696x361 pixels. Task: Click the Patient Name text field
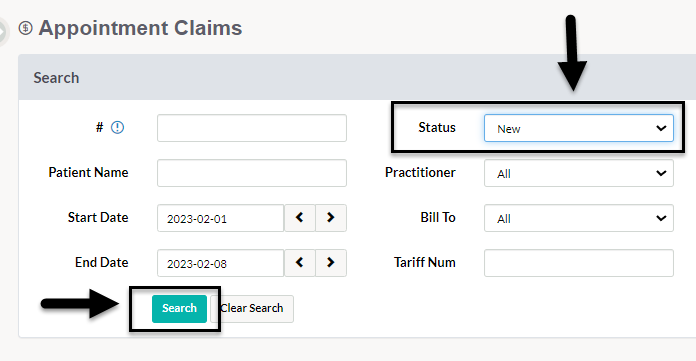(x=252, y=173)
